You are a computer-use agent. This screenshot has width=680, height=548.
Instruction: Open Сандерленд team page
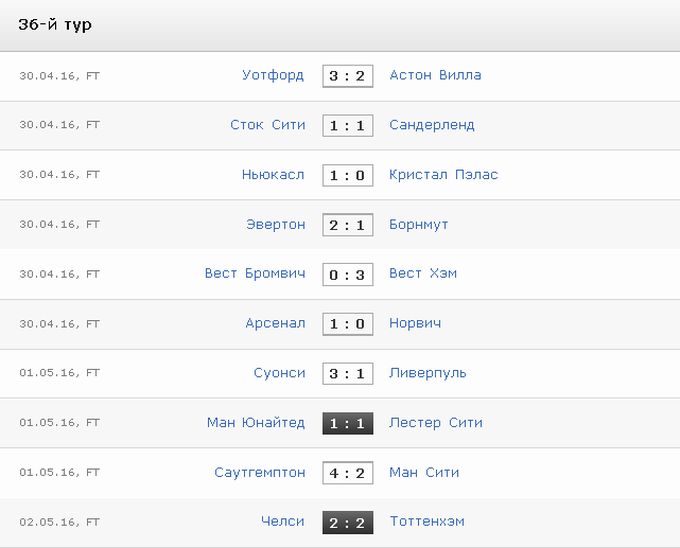pos(432,125)
